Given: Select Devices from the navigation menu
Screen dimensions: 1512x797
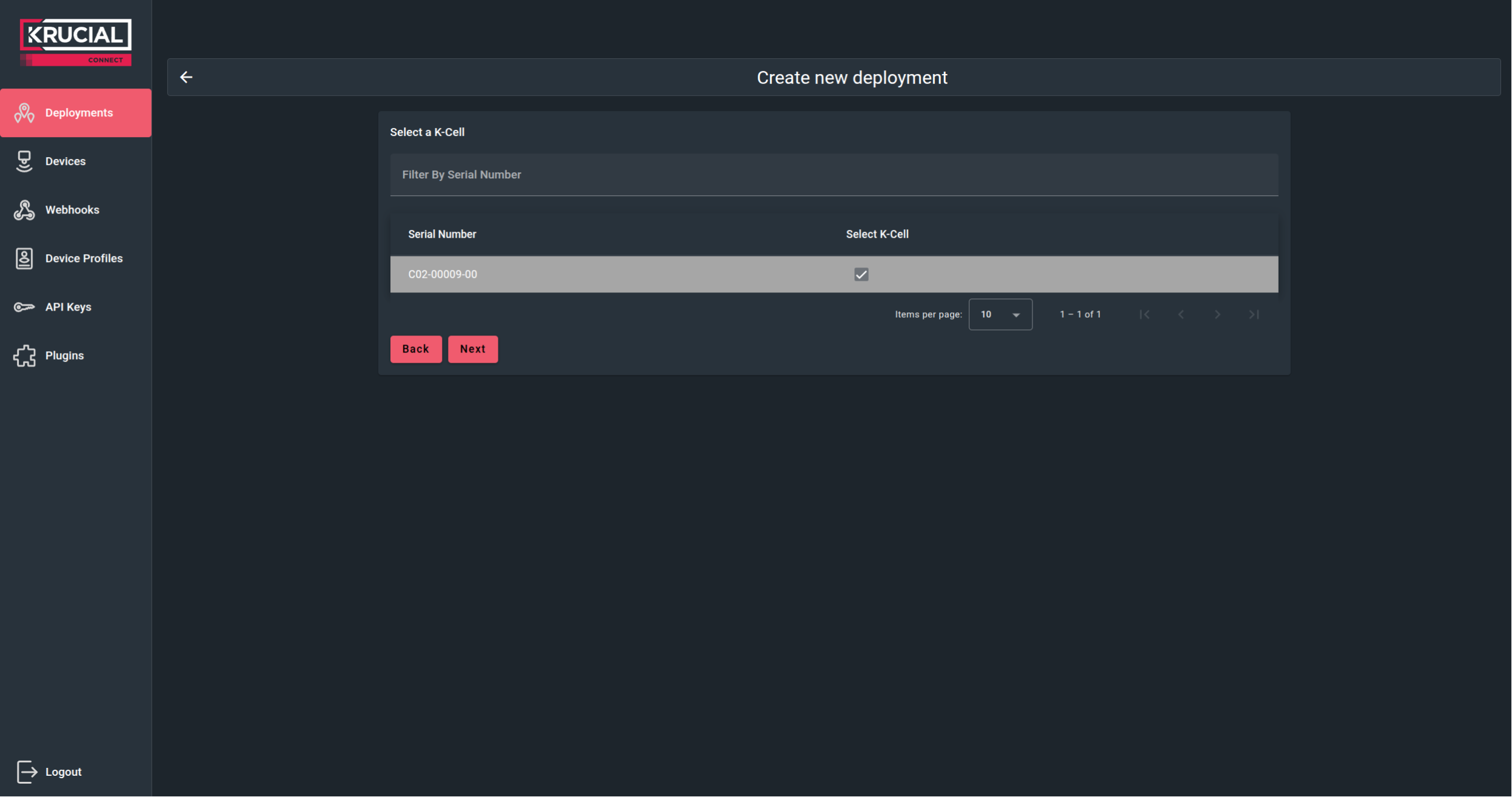Looking at the screenshot, I should click(x=65, y=161).
